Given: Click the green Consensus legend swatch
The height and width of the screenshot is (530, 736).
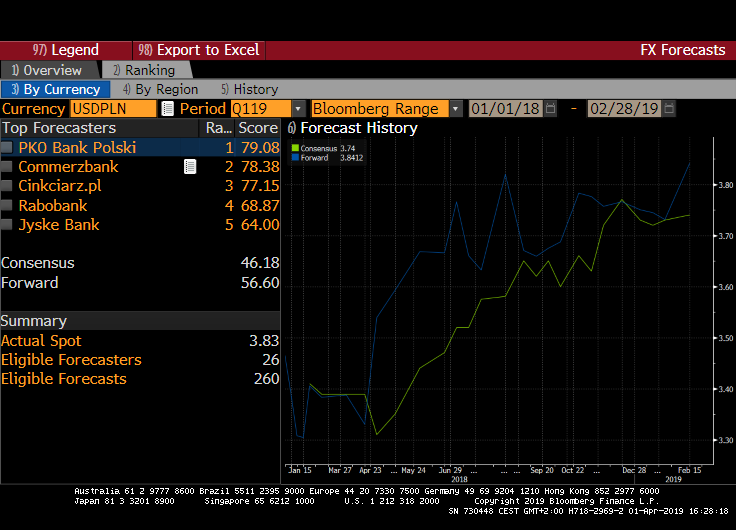Looking at the screenshot, I should pyautogui.click(x=295, y=148).
